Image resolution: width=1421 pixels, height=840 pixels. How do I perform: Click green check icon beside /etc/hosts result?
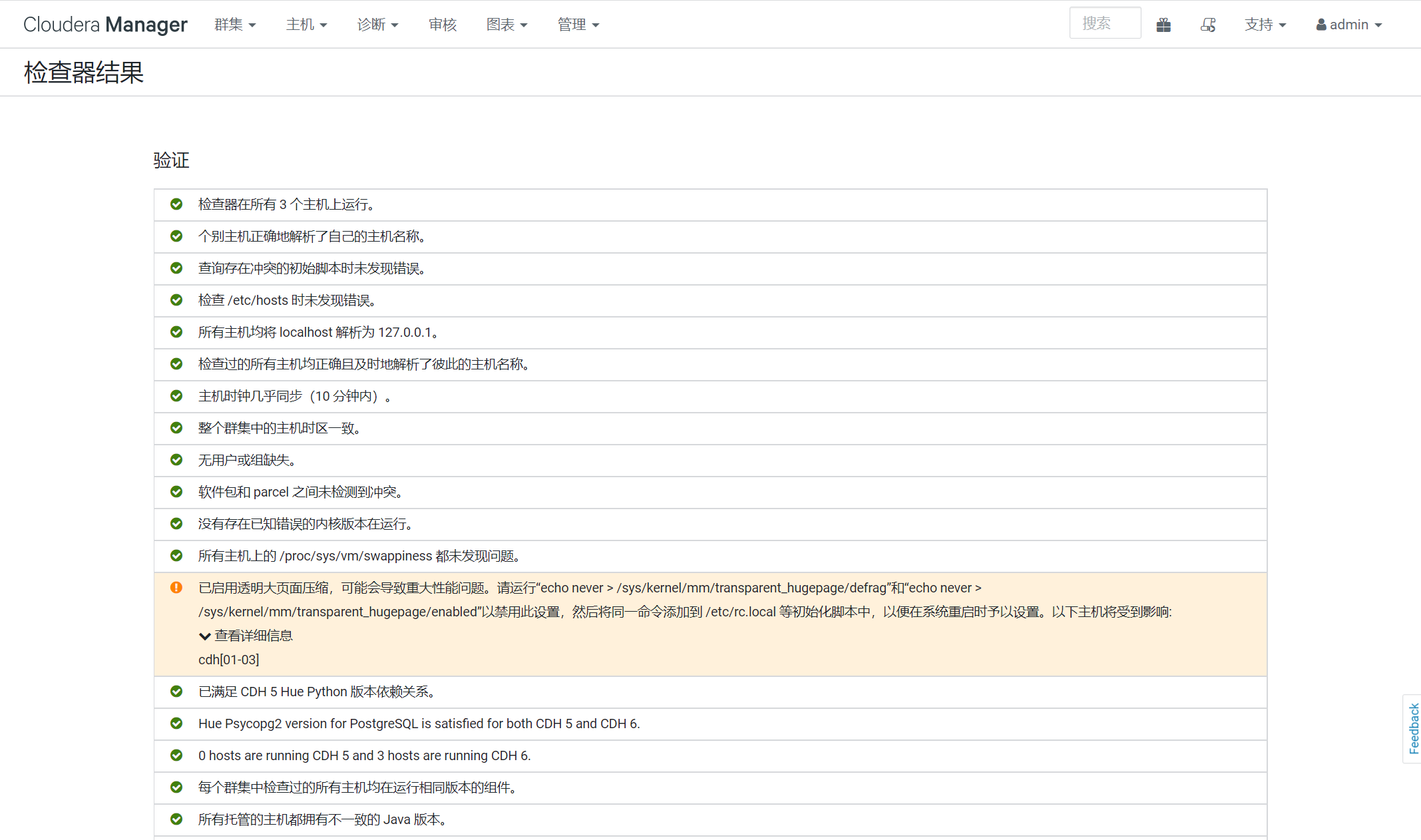[x=176, y=300]
